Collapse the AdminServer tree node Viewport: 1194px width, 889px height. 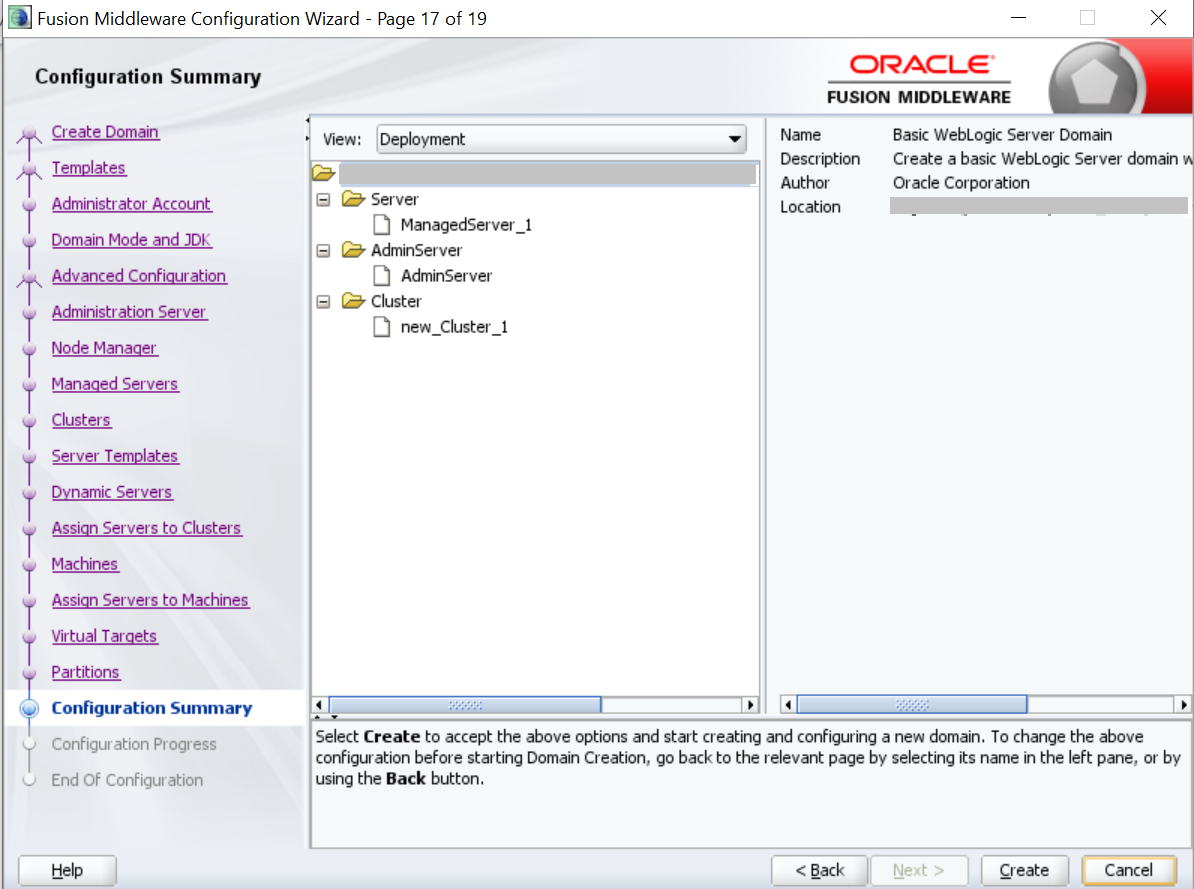(x=324, y=251)
